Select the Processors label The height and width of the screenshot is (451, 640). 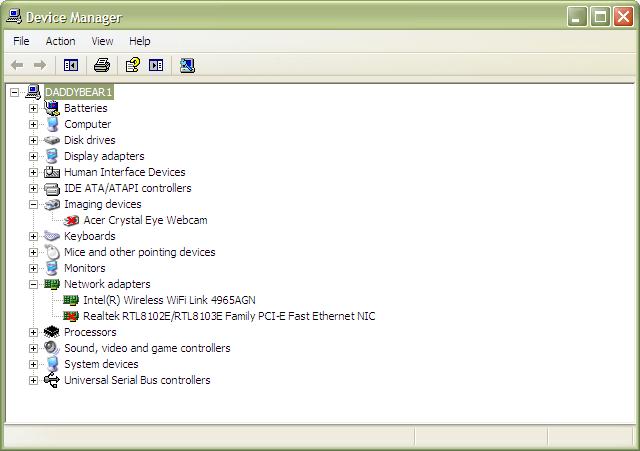point(90,332)
